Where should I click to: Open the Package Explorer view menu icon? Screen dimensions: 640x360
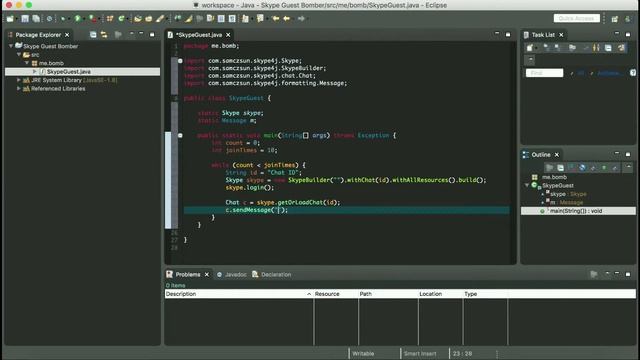pos(131,34)
